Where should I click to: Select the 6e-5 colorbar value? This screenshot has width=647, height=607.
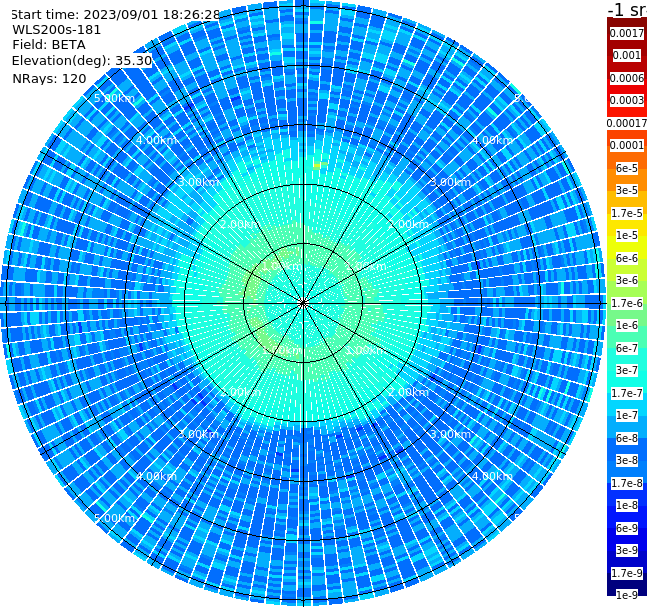(x=627, y=168)
